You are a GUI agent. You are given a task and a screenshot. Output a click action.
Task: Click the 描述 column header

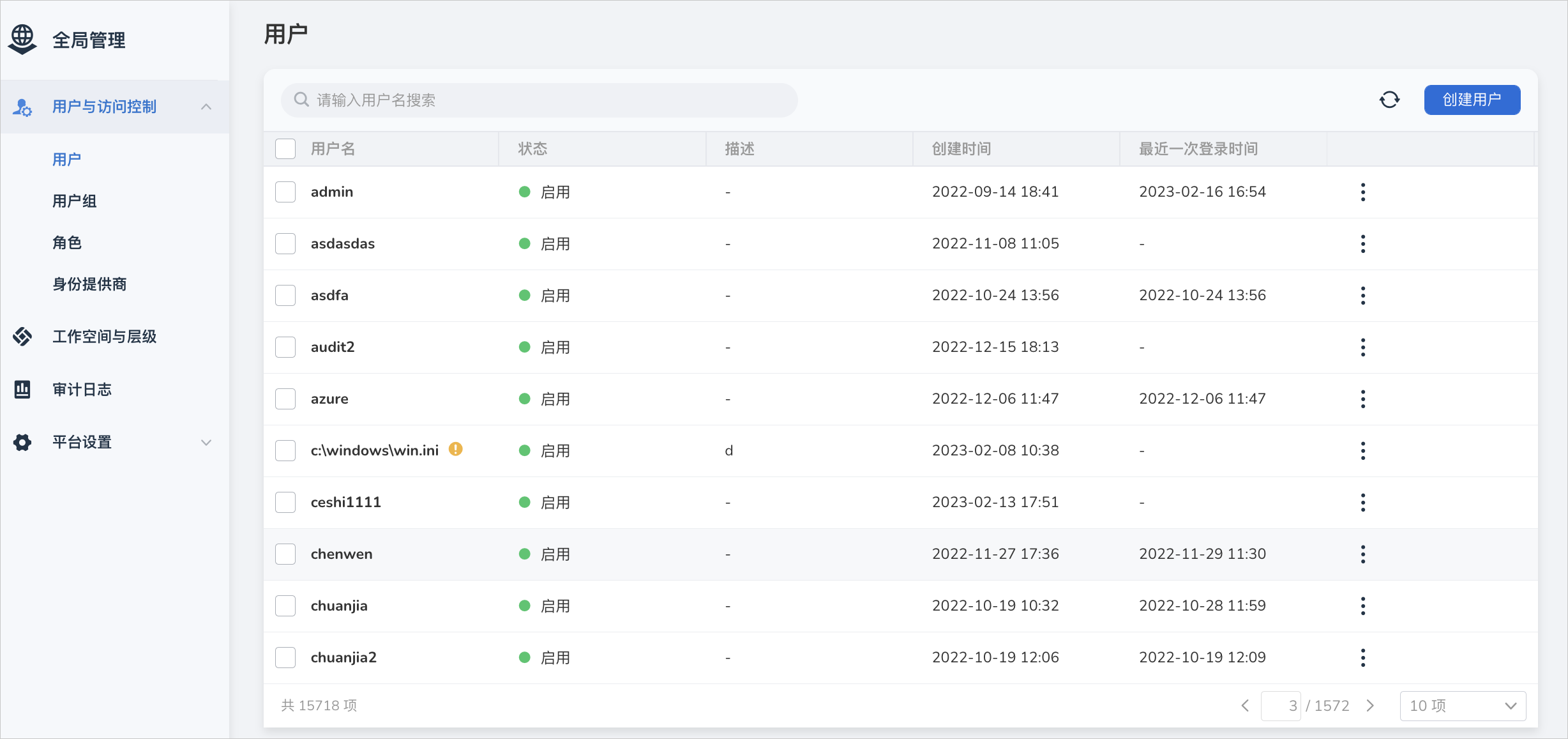coord(739,149)
